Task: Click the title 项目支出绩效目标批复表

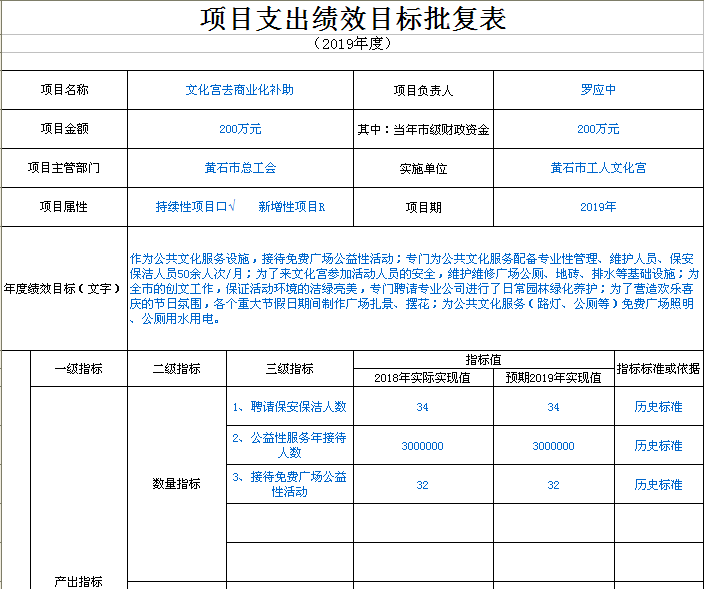Action: pos(352,18)
